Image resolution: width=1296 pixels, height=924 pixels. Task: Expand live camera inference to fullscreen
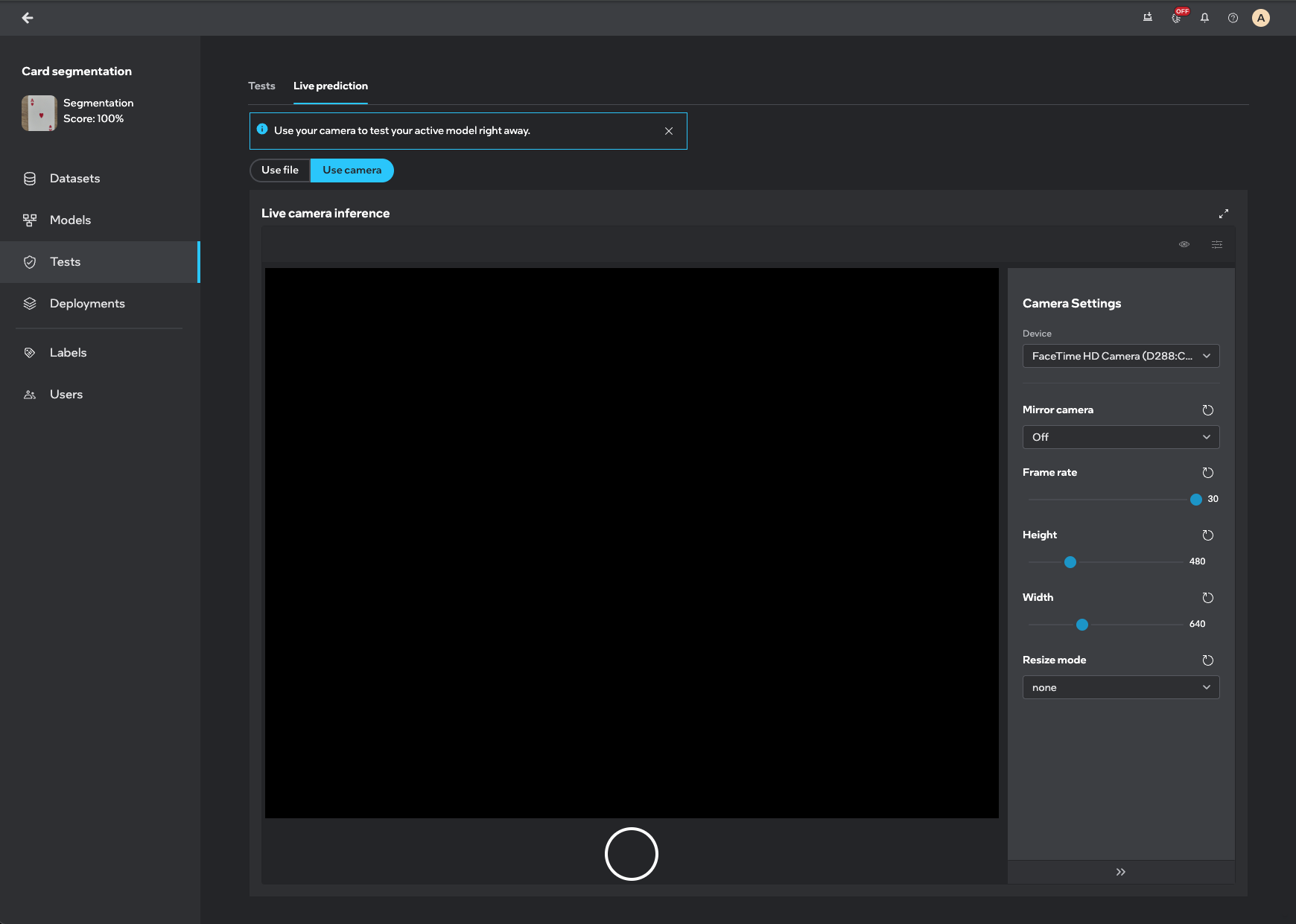tap(1223, 214)
